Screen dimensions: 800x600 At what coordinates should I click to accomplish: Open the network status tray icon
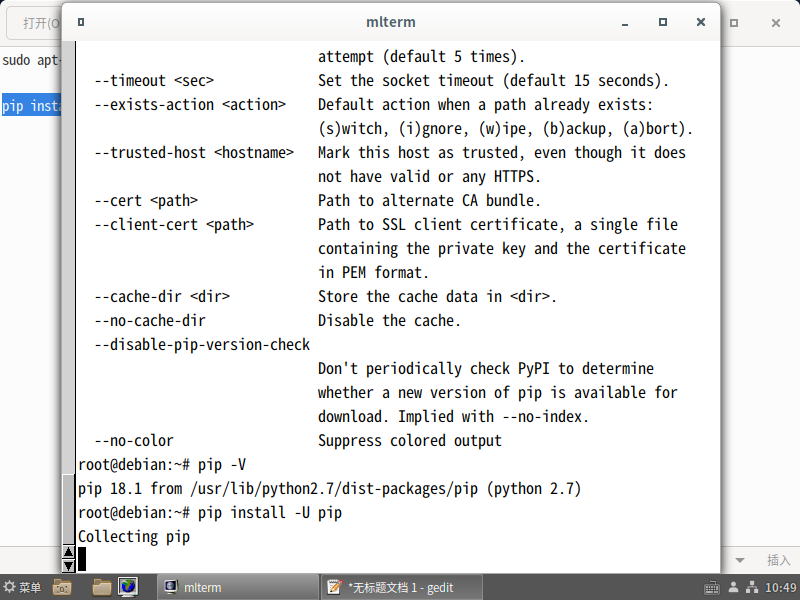tap(751, 587)
